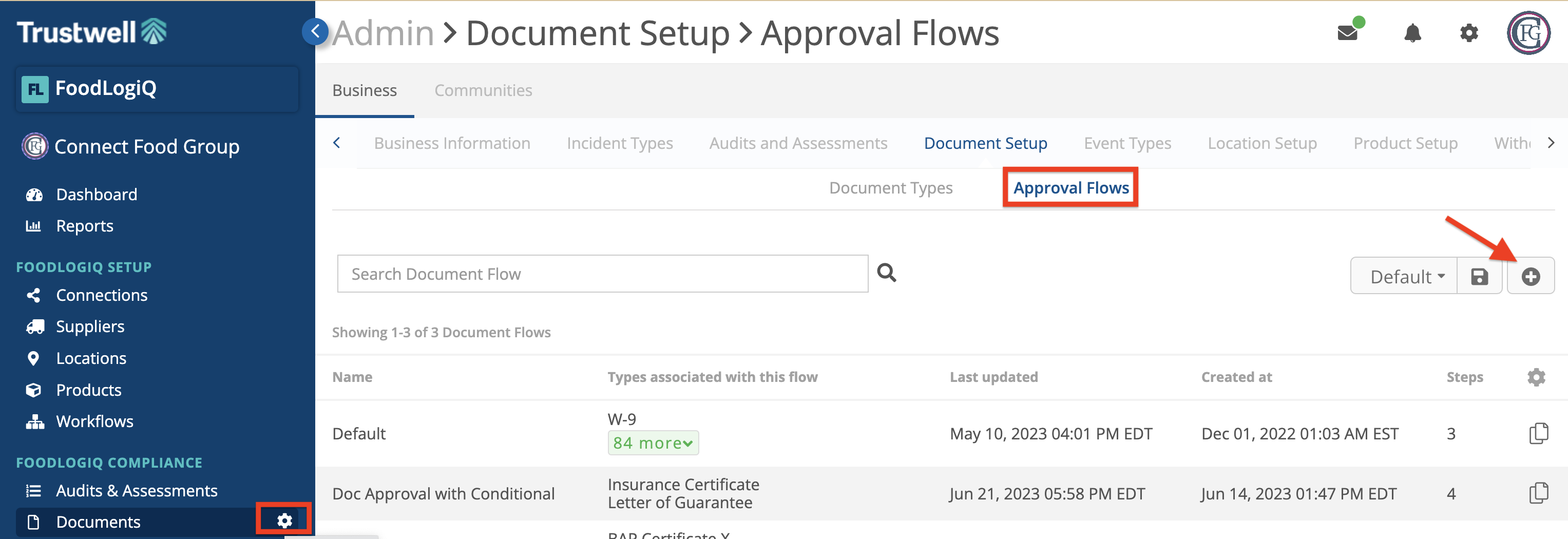Duplicate the Doc Approval with Conditional flow

pos(1538,493)
